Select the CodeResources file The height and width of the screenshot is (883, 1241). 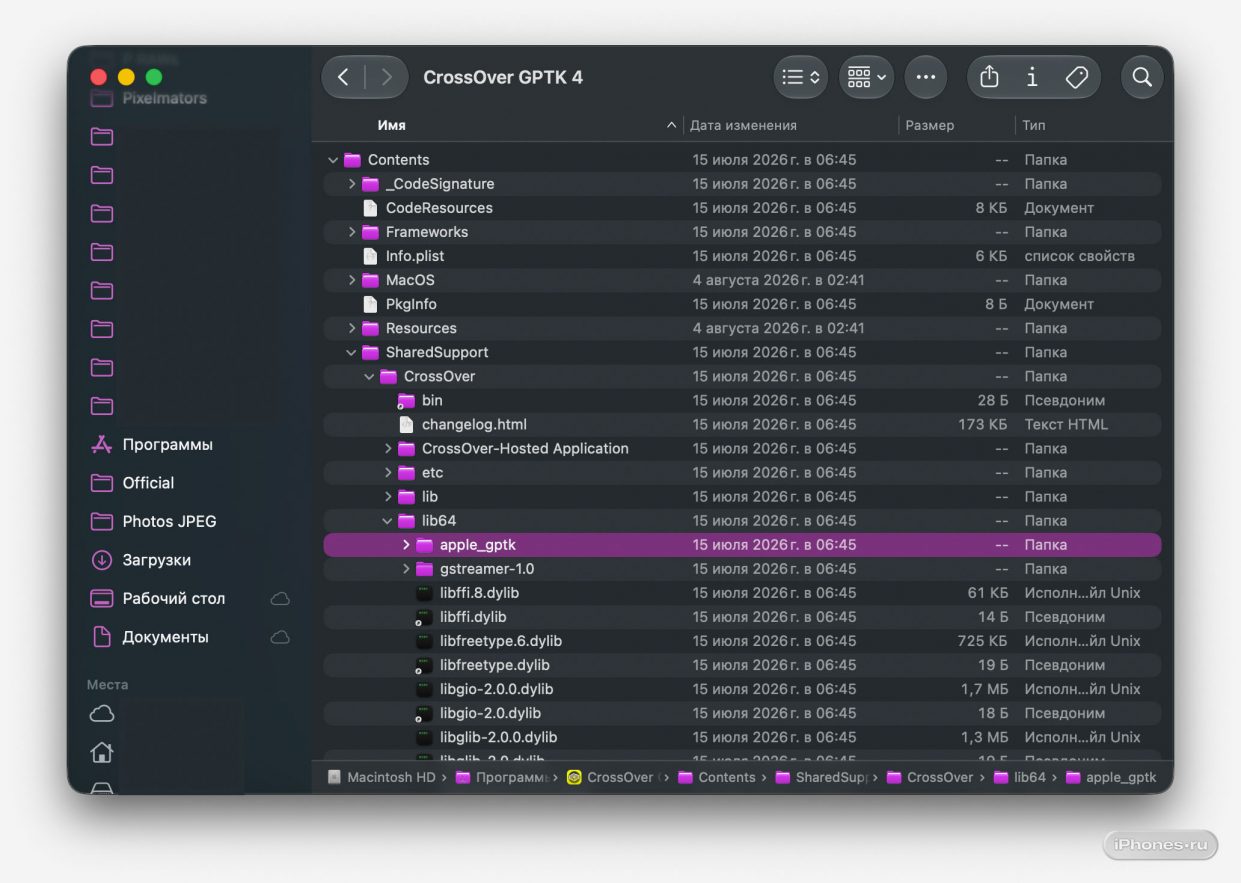coord(439,208)
